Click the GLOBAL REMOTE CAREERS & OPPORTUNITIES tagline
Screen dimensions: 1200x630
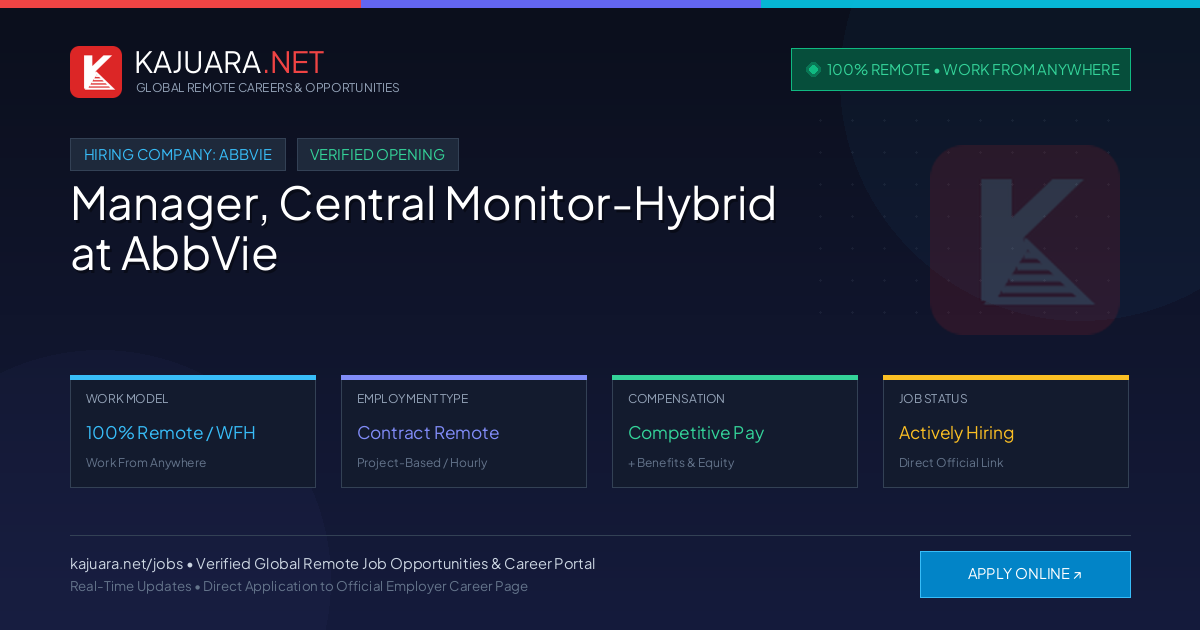(x=268, y=88)
